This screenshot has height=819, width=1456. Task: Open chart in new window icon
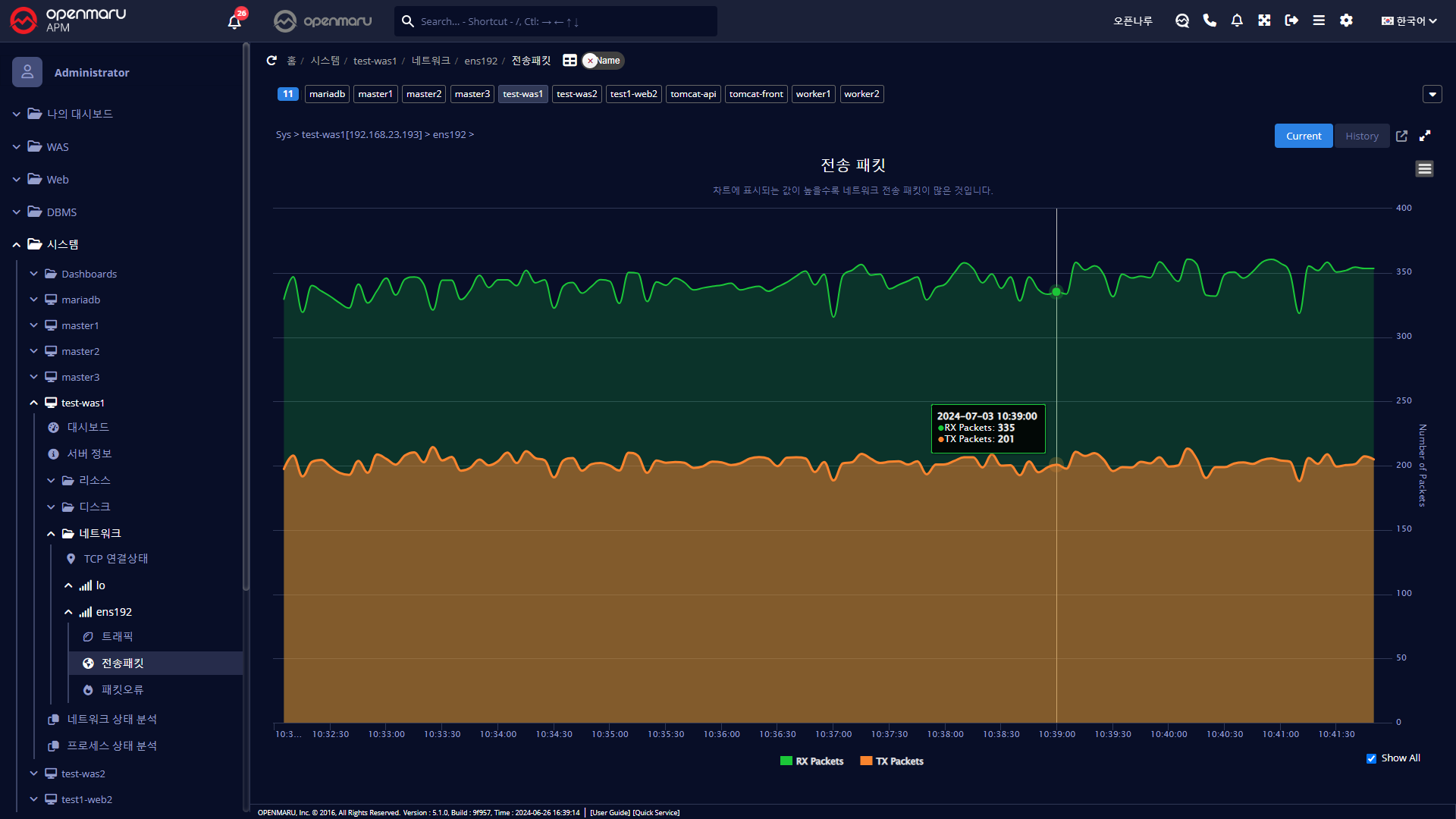1401,136
